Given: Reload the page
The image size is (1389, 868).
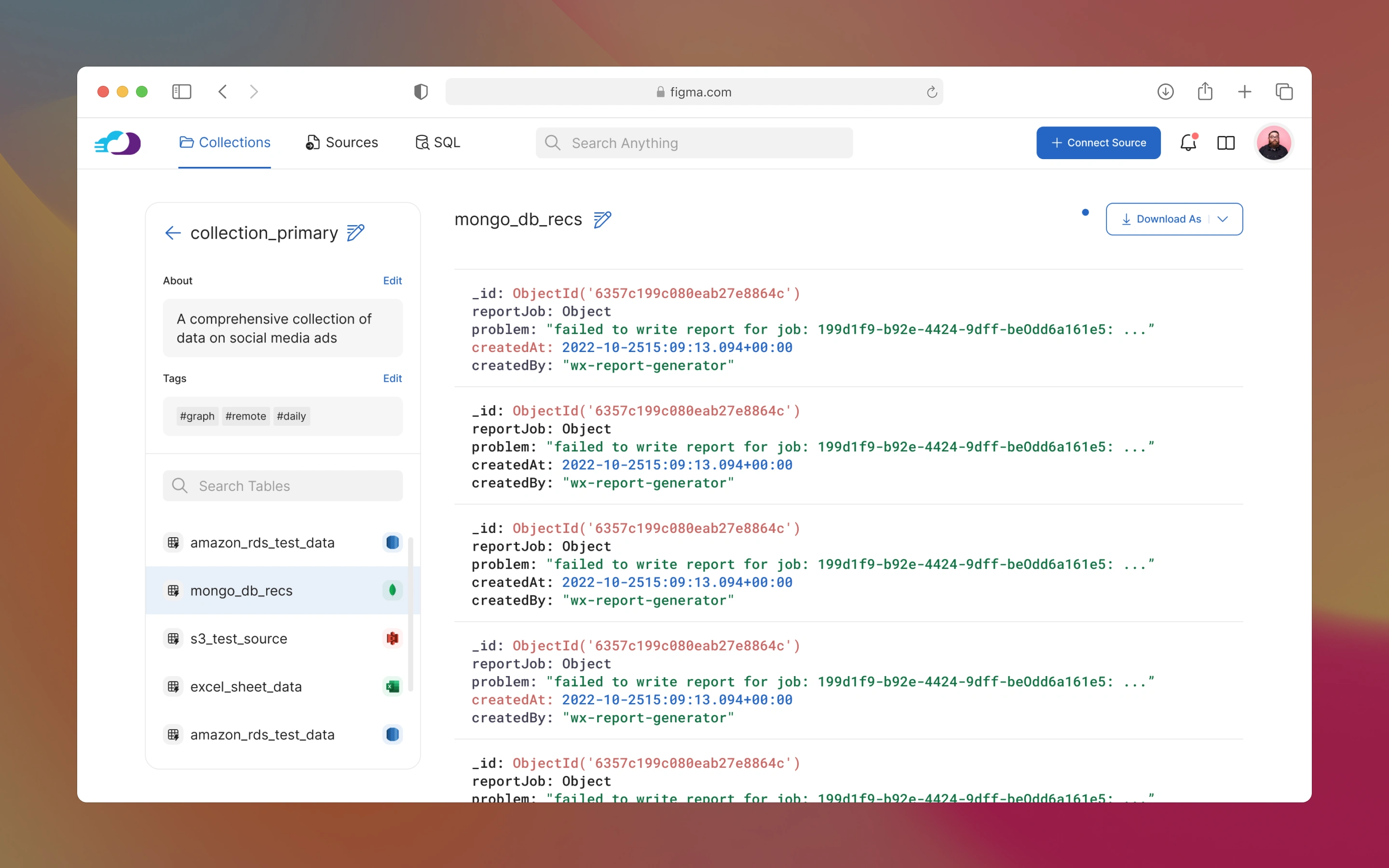Looking at the screenshot, I should click(932, 92).
